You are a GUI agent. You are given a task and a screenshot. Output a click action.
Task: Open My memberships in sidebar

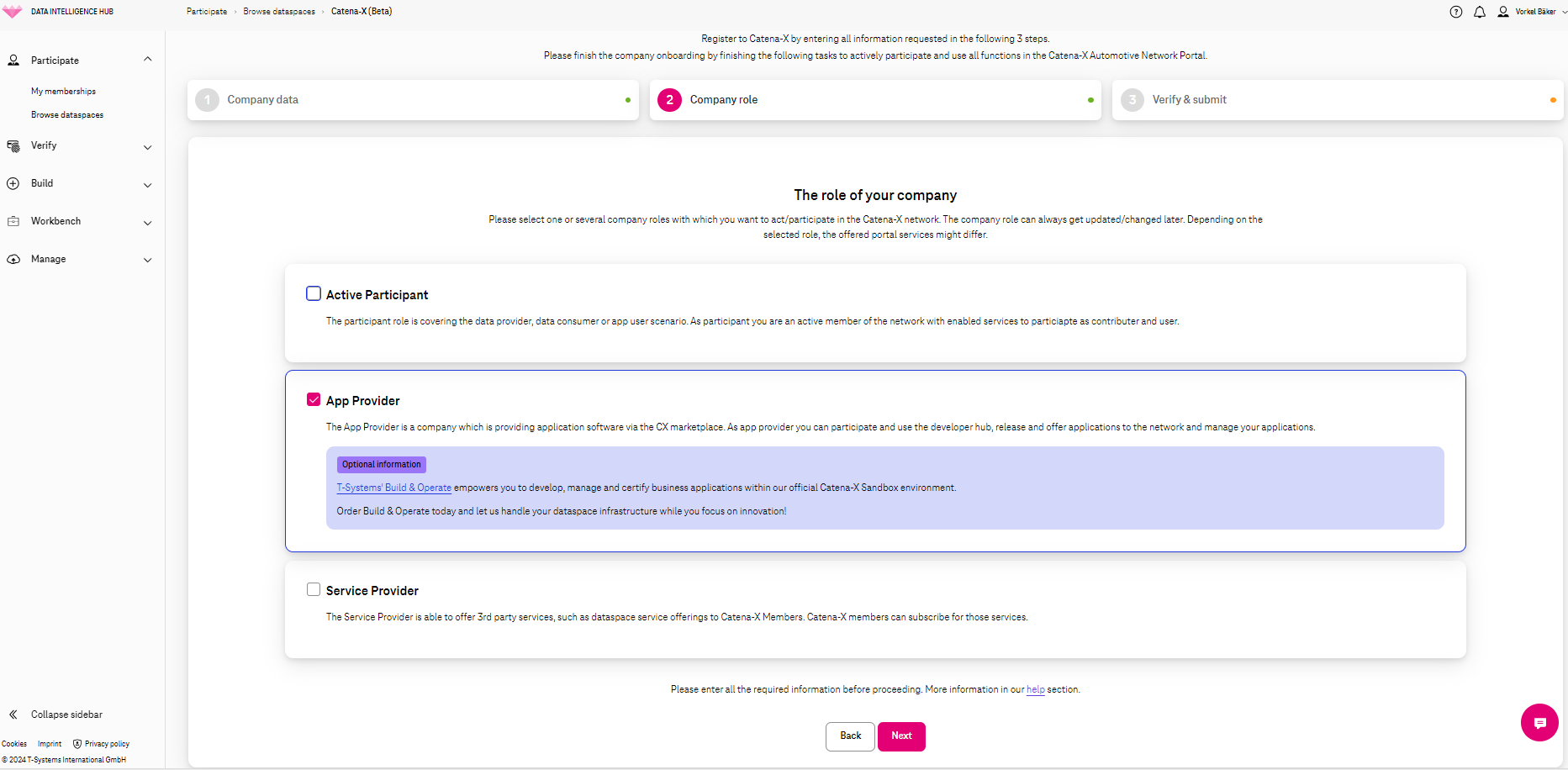(x=64, y=92)
